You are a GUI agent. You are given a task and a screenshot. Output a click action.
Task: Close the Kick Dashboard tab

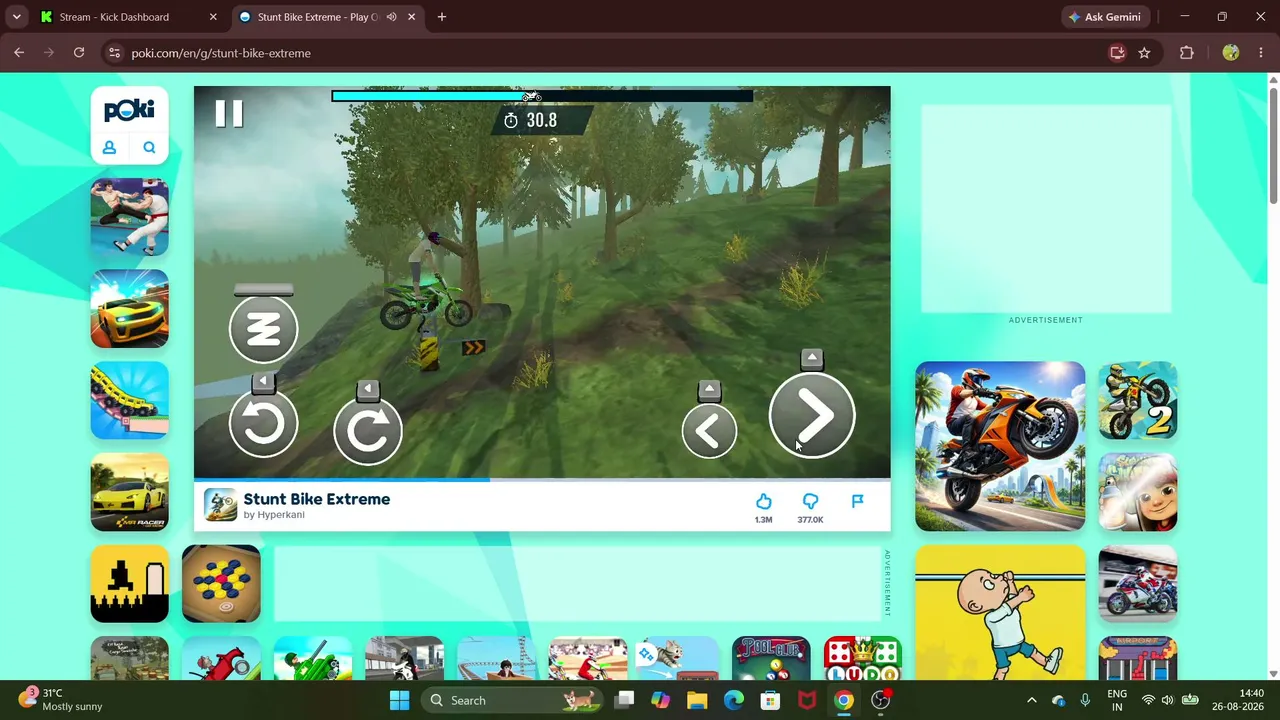pyautogui.click(x=213, y=17)
